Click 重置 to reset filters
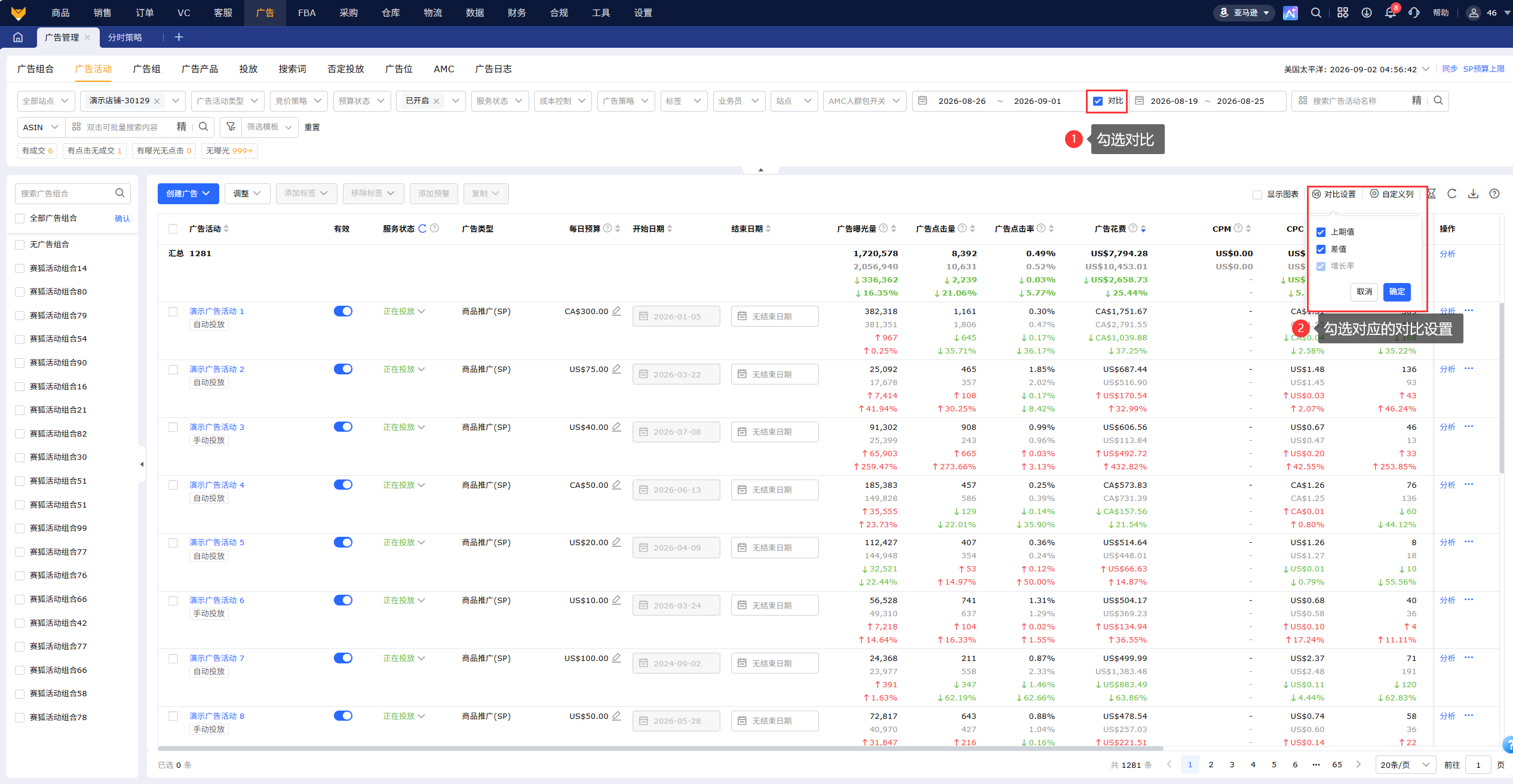The height and width of the screenshot is (784, 1513). [x=312, y=127]
